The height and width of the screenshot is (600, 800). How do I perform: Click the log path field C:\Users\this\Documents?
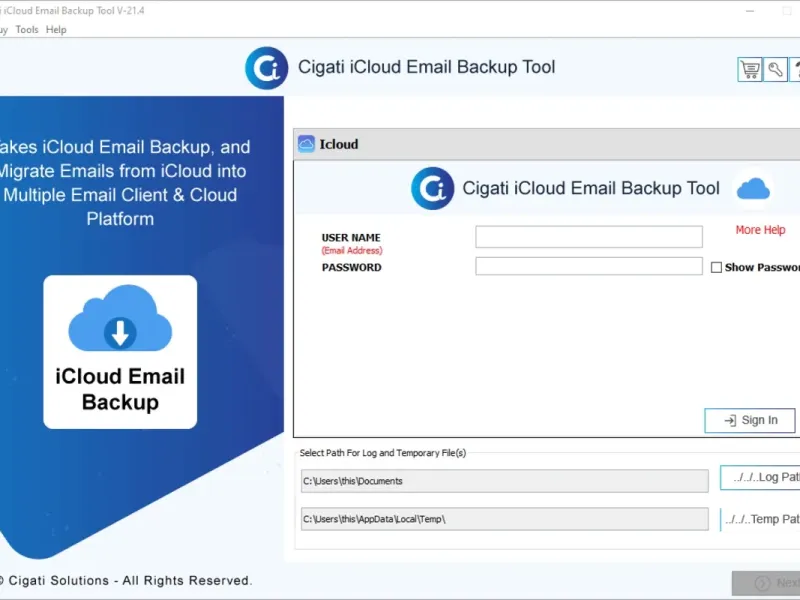[505, 481]
